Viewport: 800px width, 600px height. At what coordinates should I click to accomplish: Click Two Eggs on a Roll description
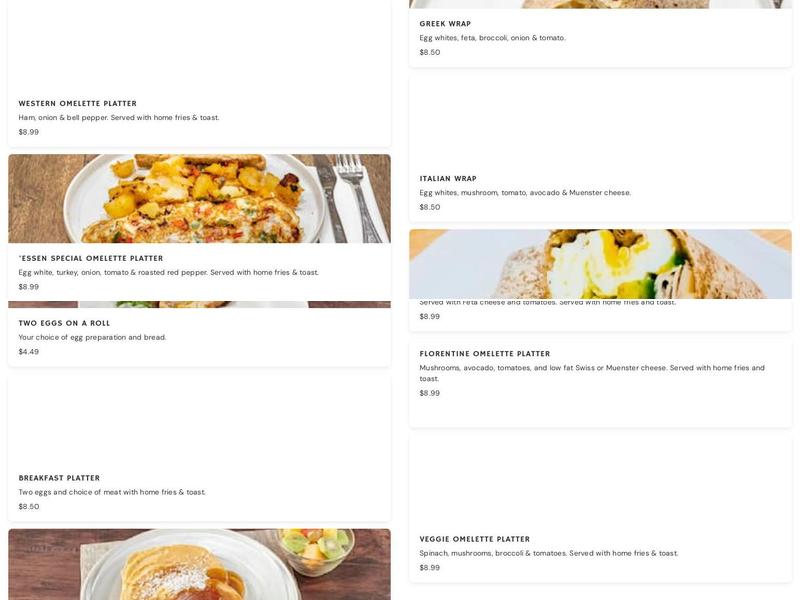click(93, 338)
